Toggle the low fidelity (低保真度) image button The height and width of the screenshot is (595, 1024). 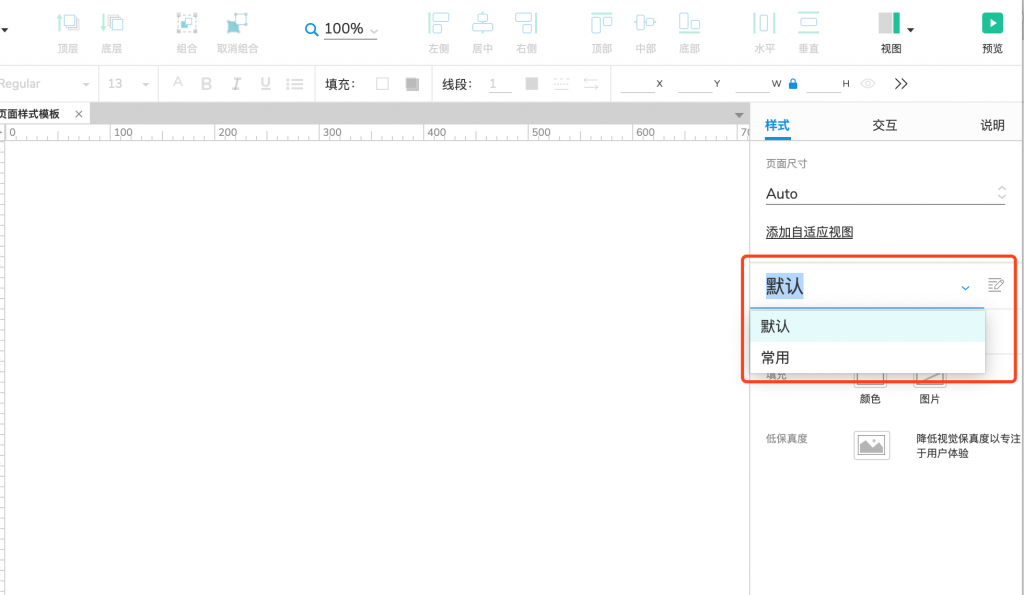click(871, 445)
